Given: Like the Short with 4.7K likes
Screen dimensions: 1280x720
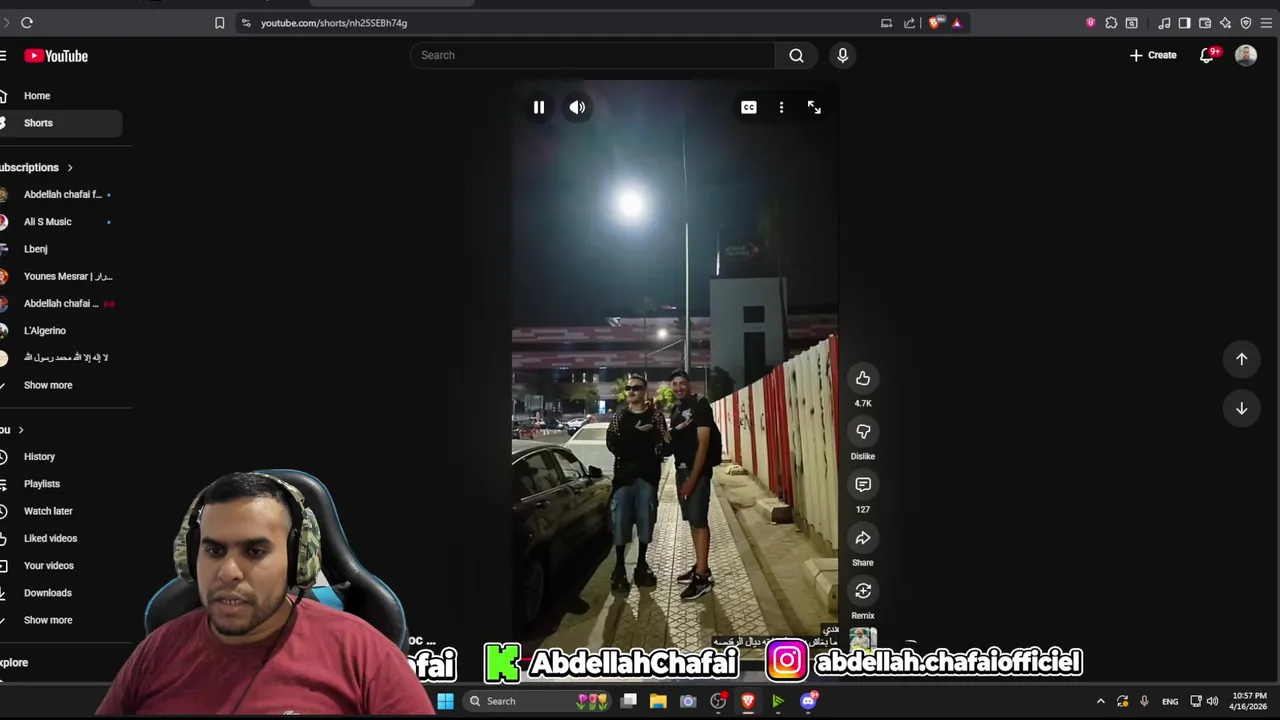Looking at the screenshot, I should click(863, 378).
